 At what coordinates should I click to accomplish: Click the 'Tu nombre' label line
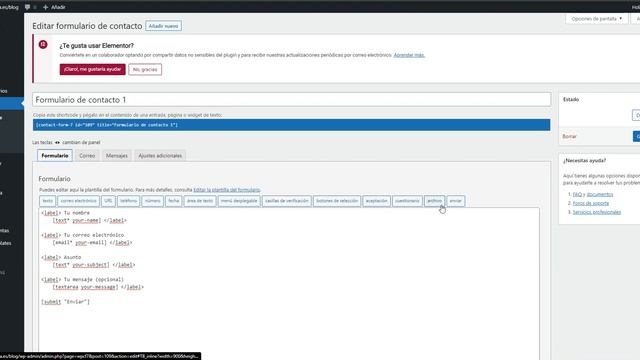click(65, 213)
